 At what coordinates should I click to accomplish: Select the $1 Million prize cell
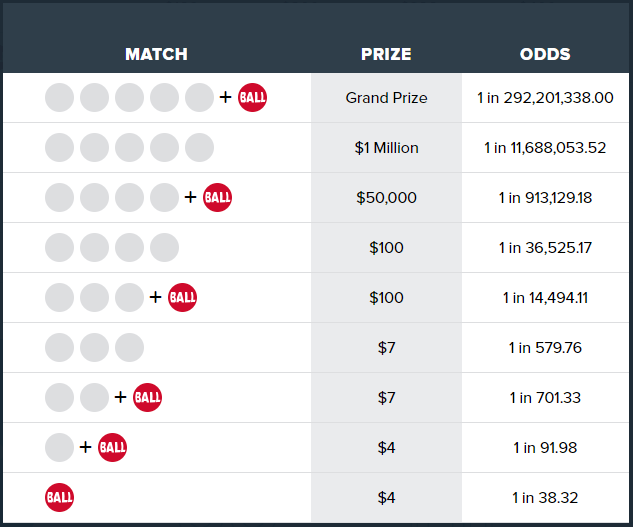(386, 148)
